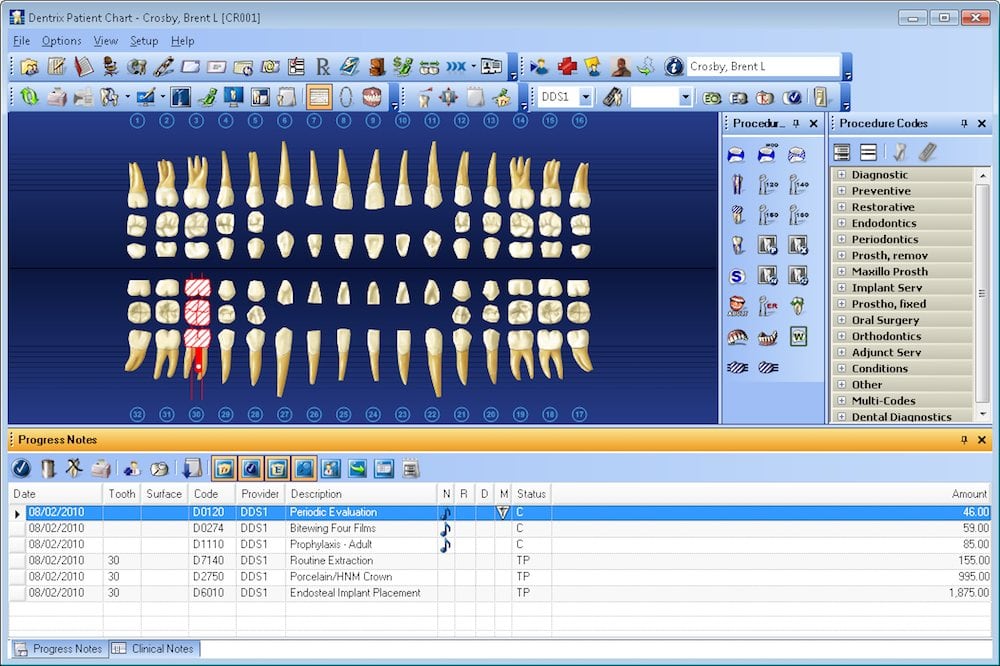Expand the Orthodontics procedure category
The image size is (1000, 666).
pyautogui.click(x=842, y=336)
